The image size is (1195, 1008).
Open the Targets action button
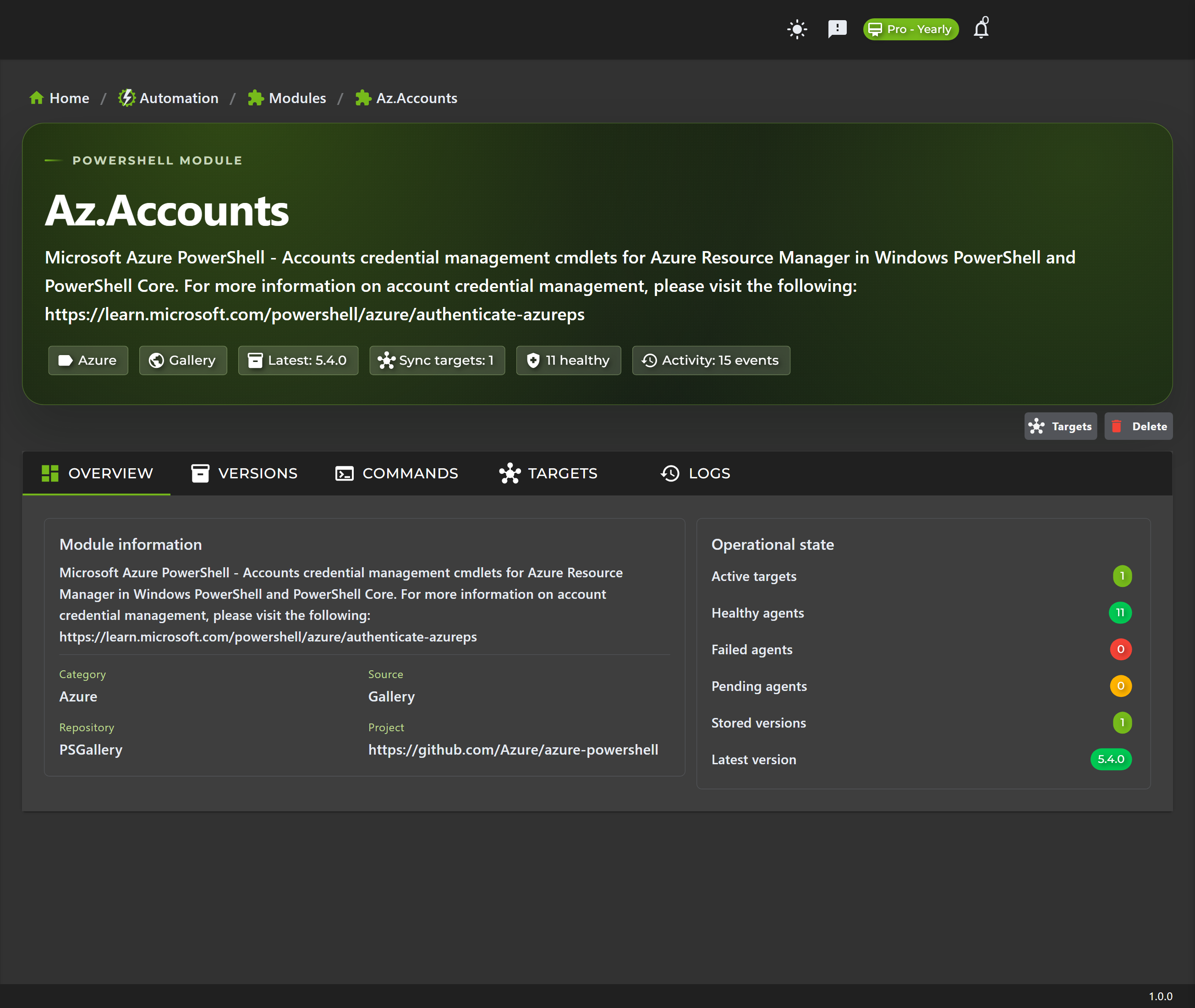1061,426
